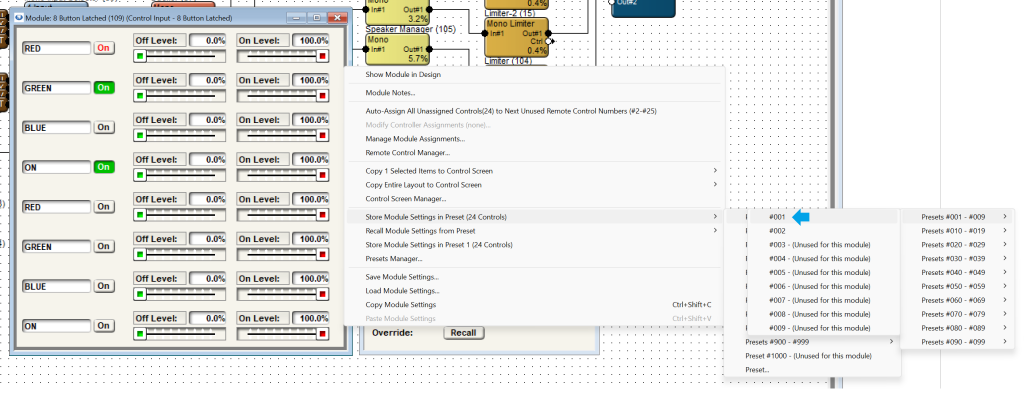Click Save Module Settings... menu entry
Image resolution: width=1024 pixels, height=400 pixels.
coord(402,277)
